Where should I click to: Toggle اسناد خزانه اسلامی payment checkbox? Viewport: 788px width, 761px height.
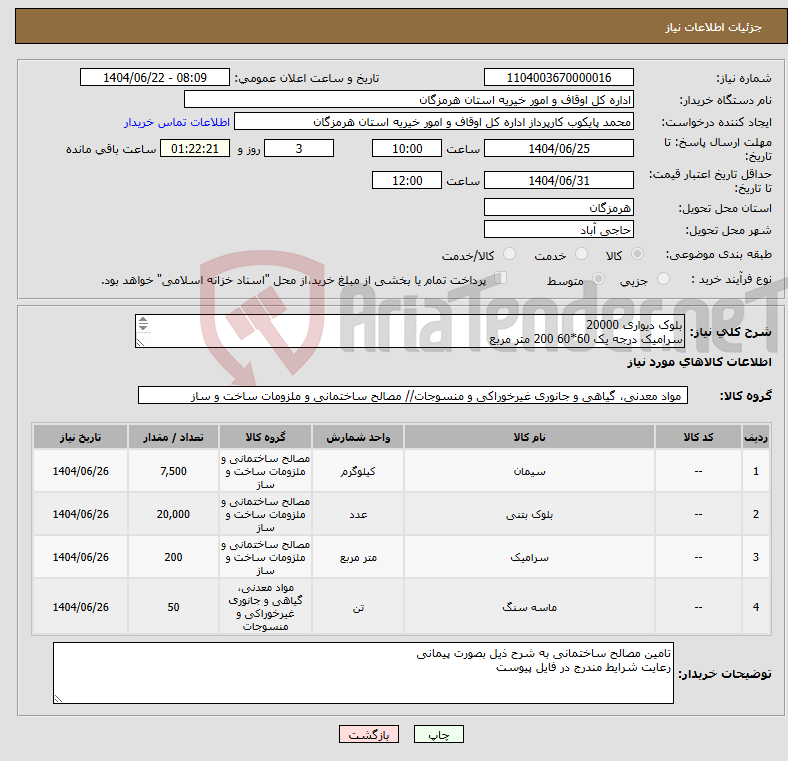point(501,278)
